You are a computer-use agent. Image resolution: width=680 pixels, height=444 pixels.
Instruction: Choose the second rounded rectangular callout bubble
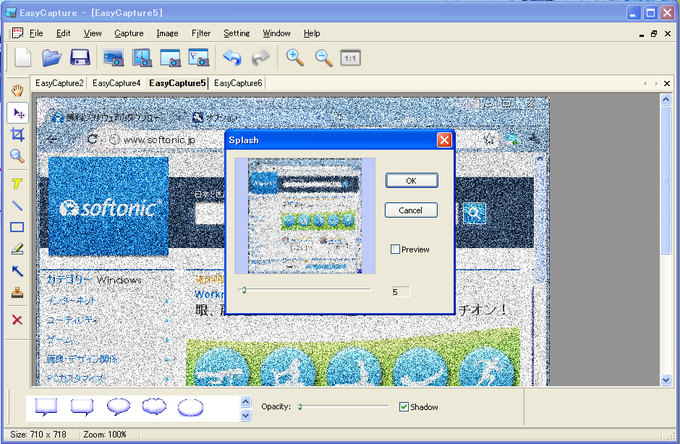tap(82, 408)
